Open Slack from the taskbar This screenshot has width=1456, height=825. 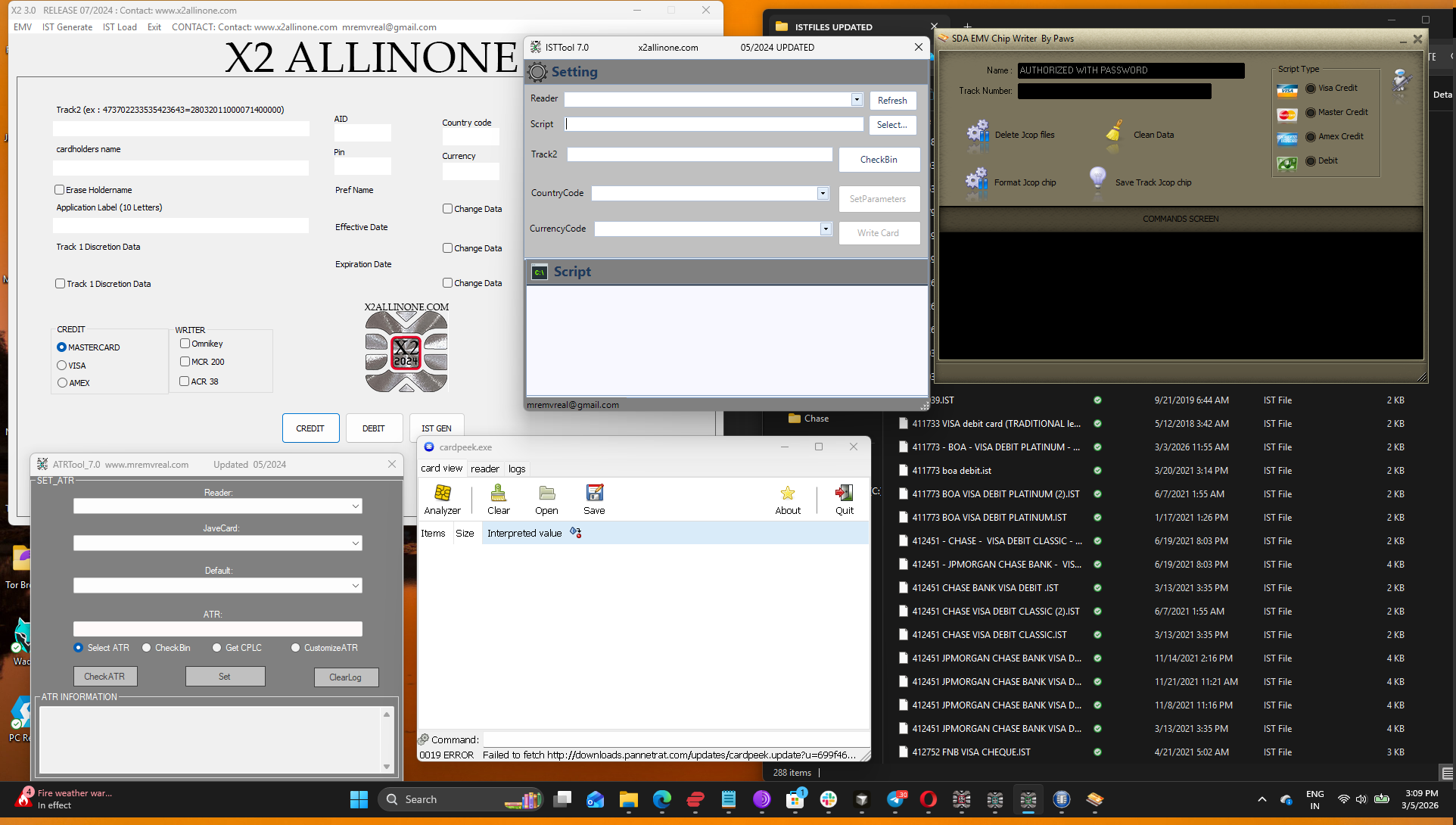tap(829, 799)
